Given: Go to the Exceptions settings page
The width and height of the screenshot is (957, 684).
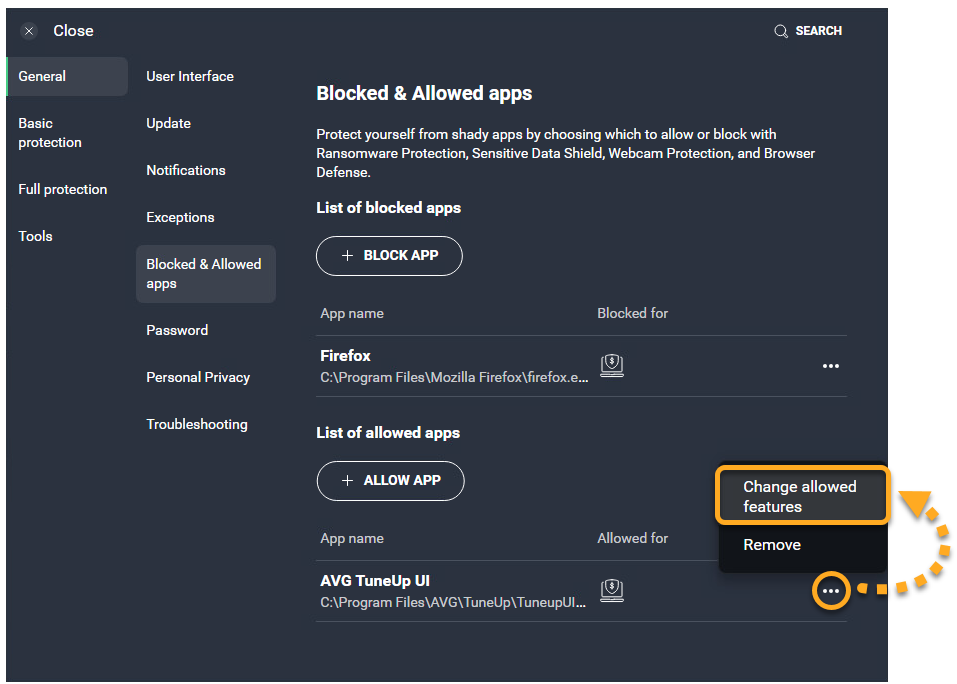Looking at the screenshot, I should point(180,217).
